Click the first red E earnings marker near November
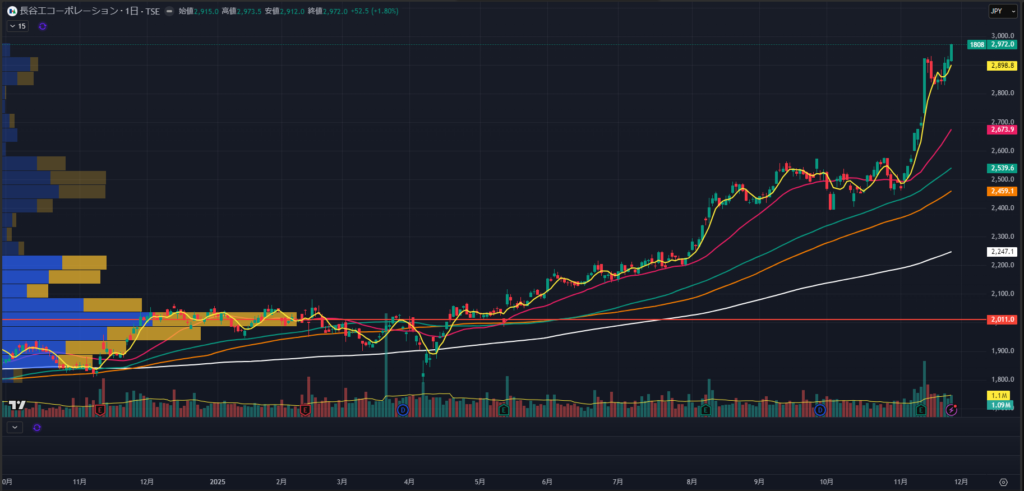Viewport: 1024px width, 491px height. pyautogui.click(x=101, y=410)
